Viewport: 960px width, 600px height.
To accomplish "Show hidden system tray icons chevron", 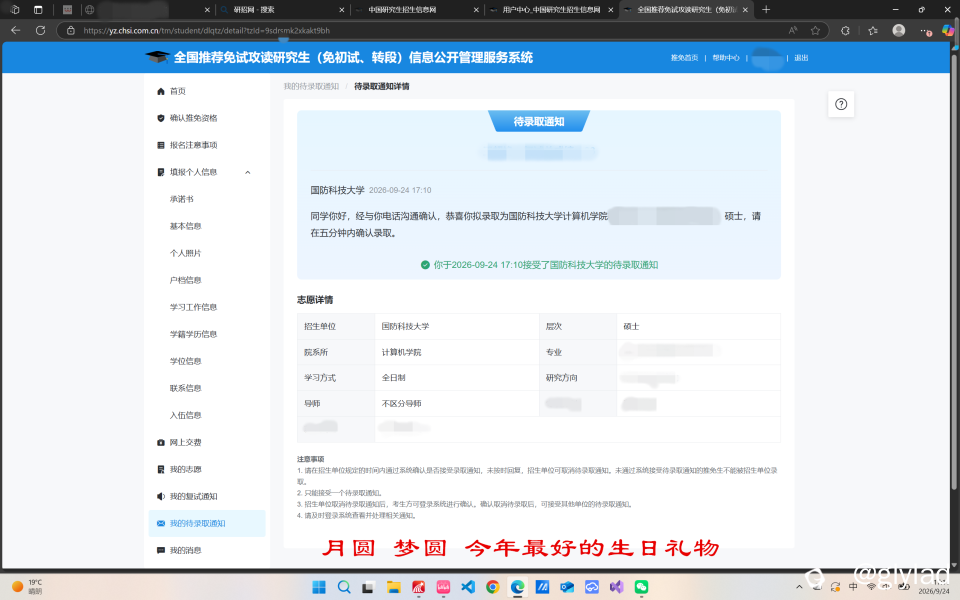I will pos(799,587).
